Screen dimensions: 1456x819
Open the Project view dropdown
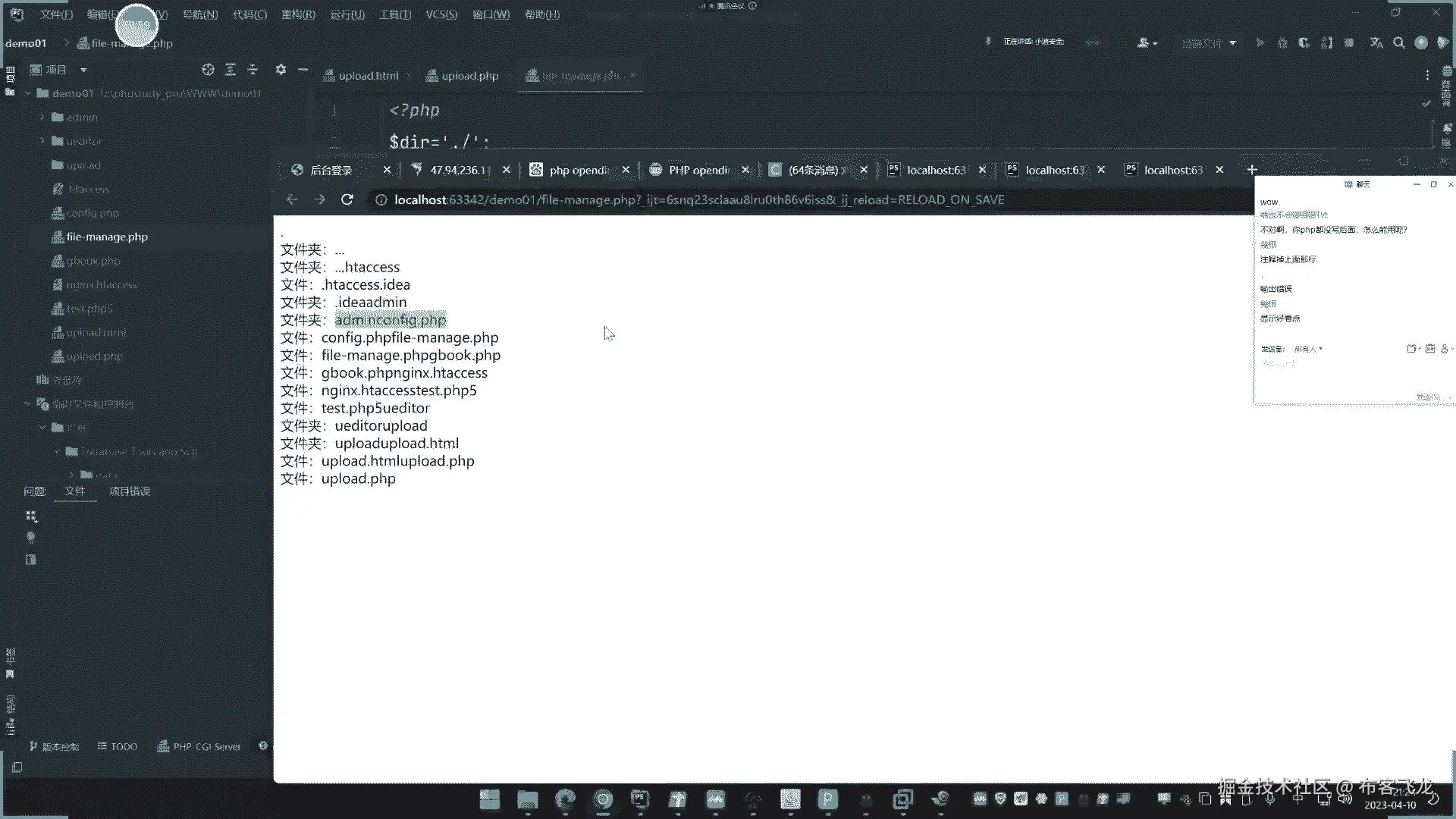click(x=83, y=70)
